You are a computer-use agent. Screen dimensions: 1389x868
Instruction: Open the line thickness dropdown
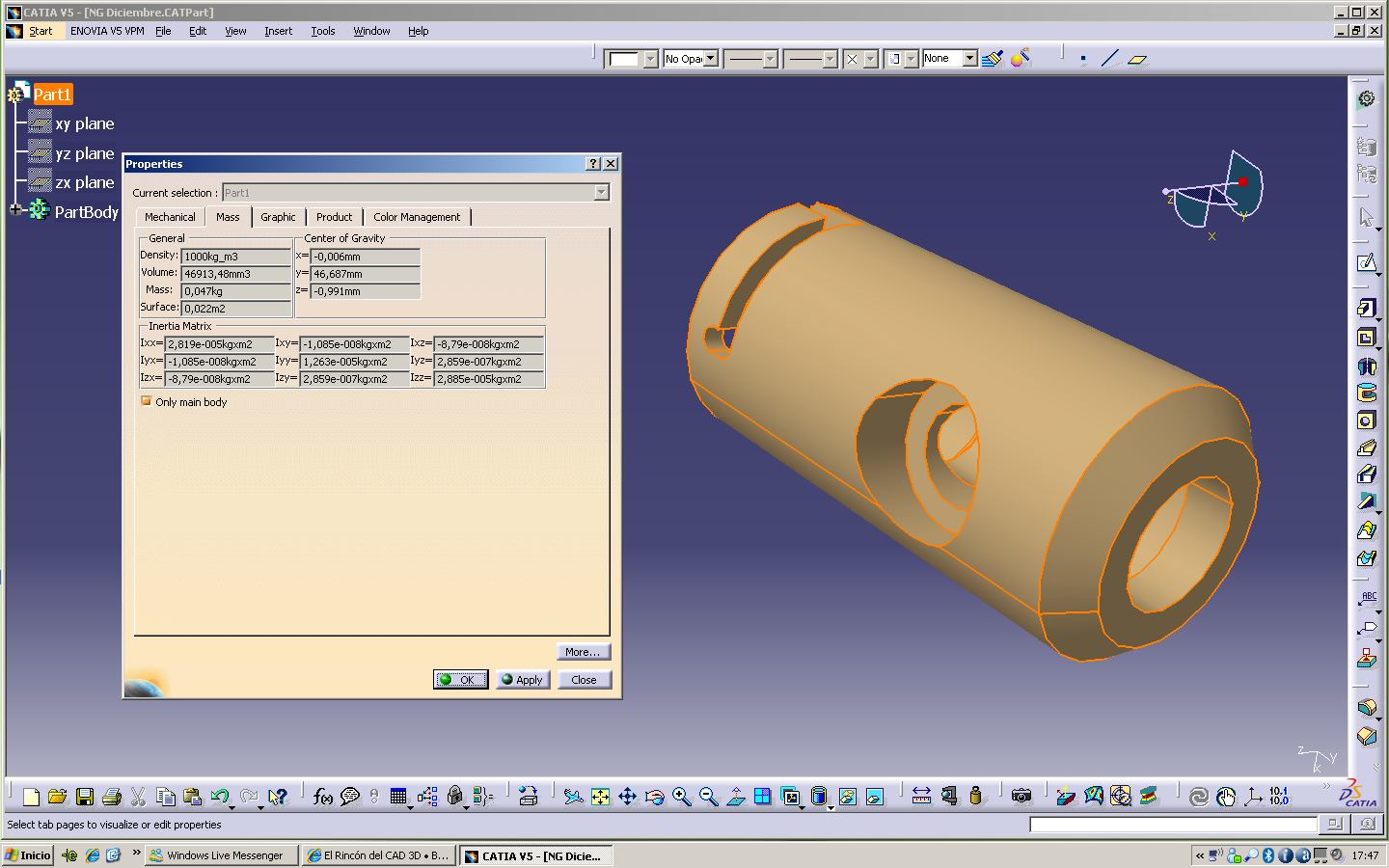[x=771, y=59]
